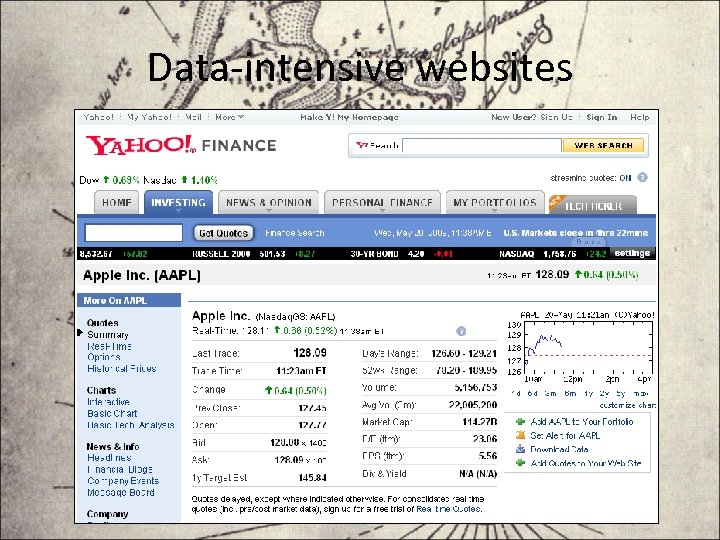Open Financial Blogs link
Image resolution: width=720 pixels, height=540 pixels.
pyautogui.click(x=120, y=469)
